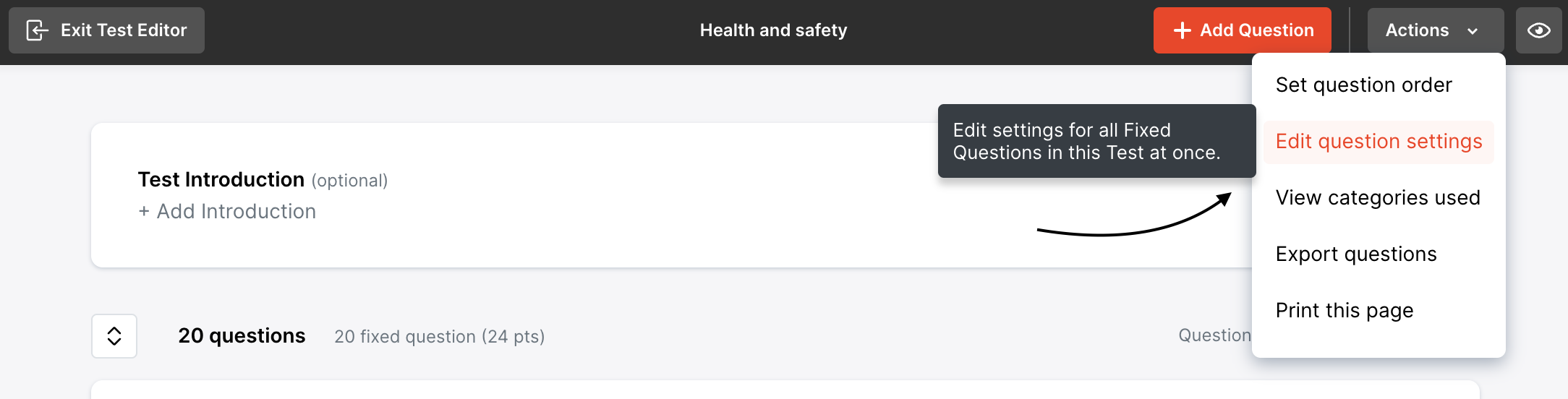Click the 20 questions count label

point(242,336)
